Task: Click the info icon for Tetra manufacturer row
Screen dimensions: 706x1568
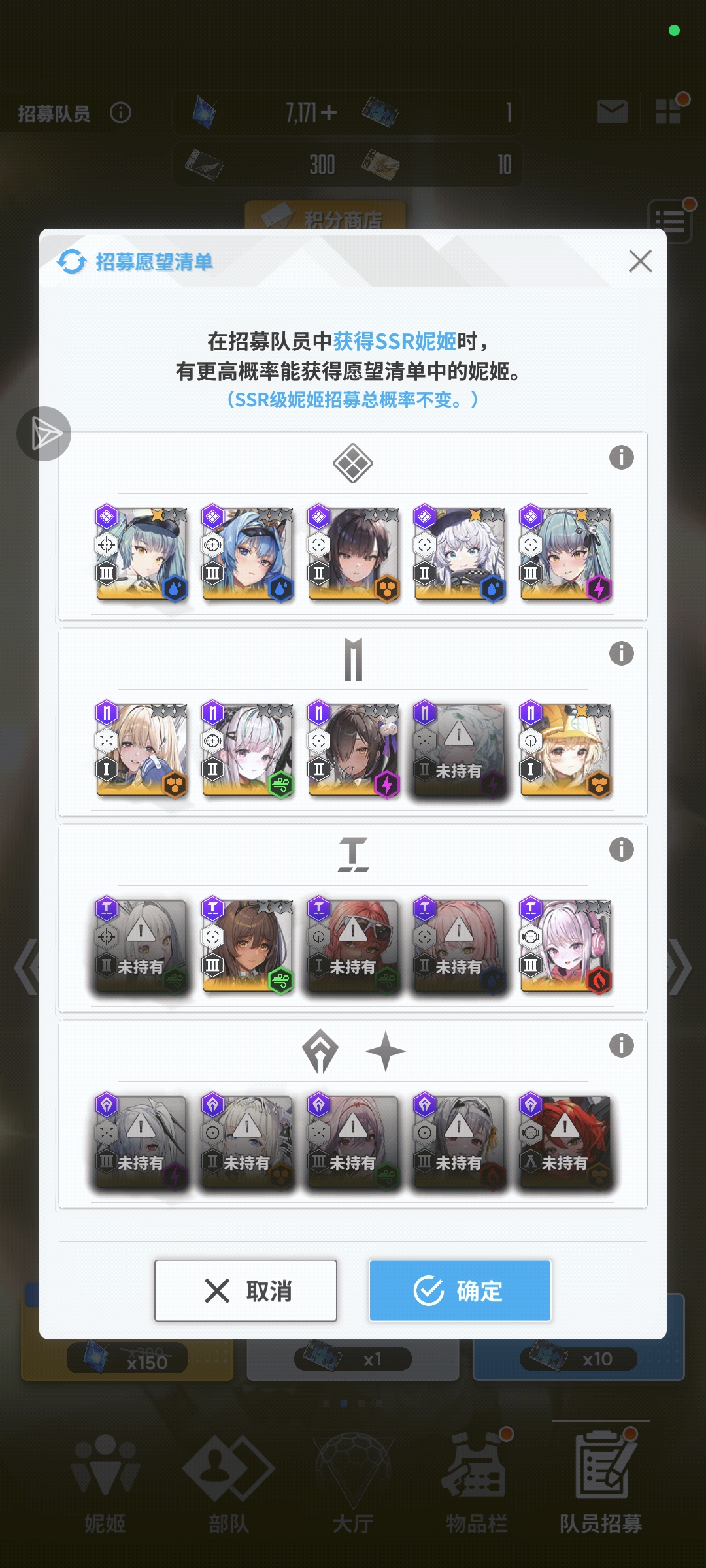Action: (x=621, y=849)
